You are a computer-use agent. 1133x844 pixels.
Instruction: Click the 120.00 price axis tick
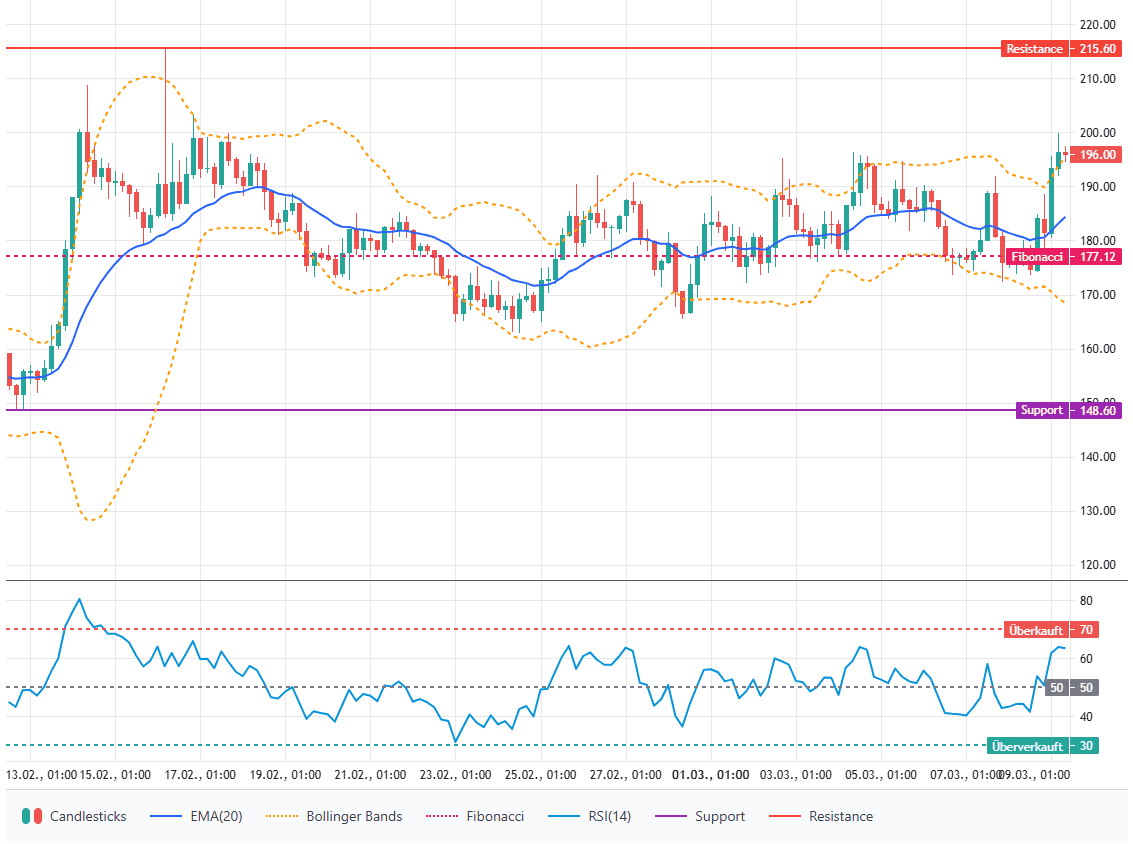tap(1098, 565)
